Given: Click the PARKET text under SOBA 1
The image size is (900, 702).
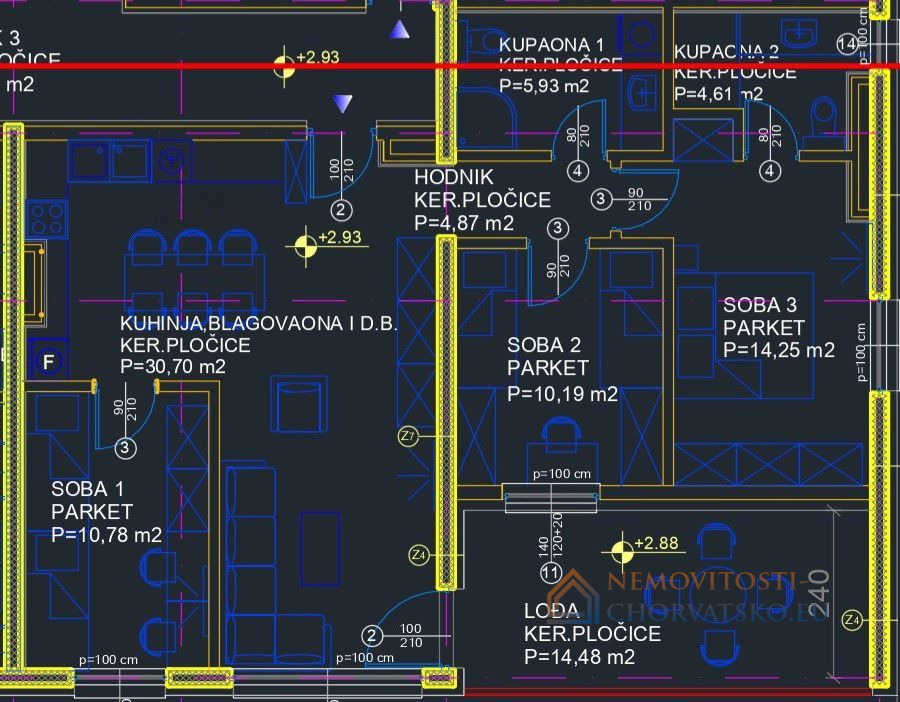Looking at the screenshot, I should [x=92, y=512].
